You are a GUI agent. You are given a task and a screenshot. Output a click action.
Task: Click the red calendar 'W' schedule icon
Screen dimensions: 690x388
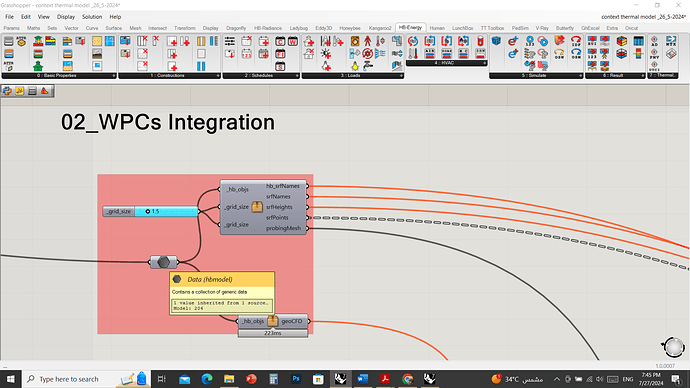293,42
